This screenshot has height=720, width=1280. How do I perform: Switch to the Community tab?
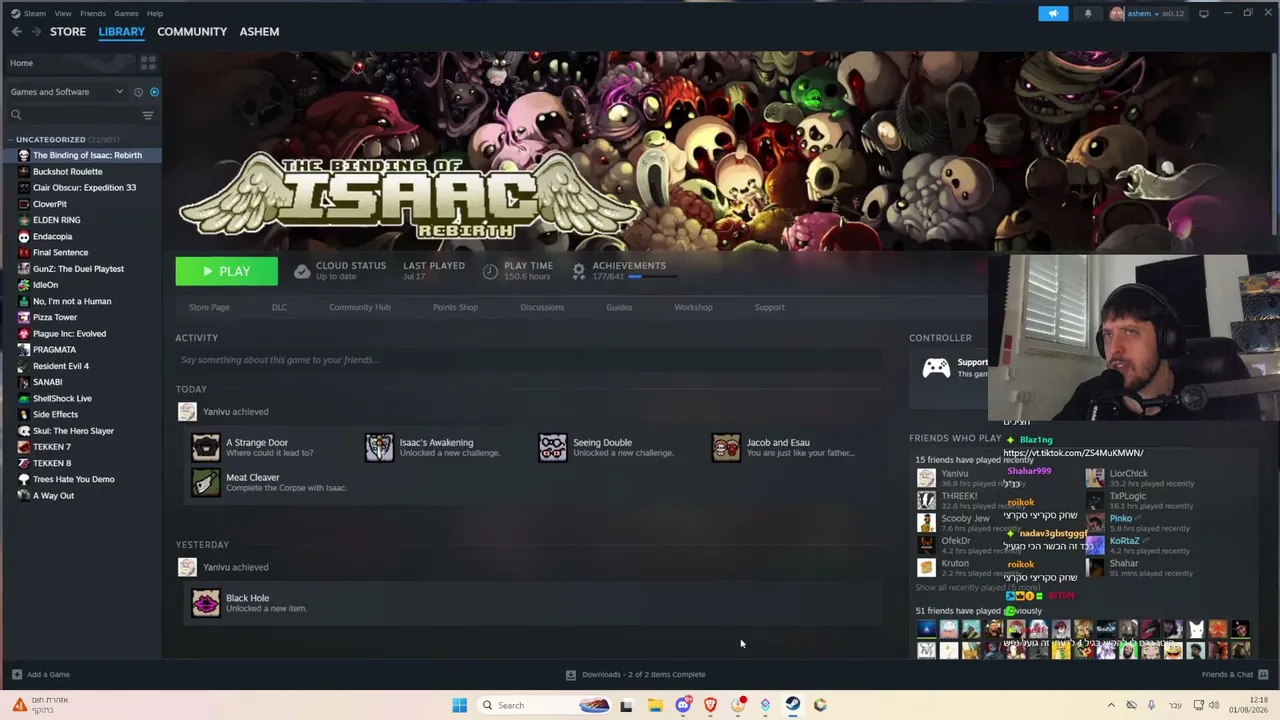coord(192,32)
